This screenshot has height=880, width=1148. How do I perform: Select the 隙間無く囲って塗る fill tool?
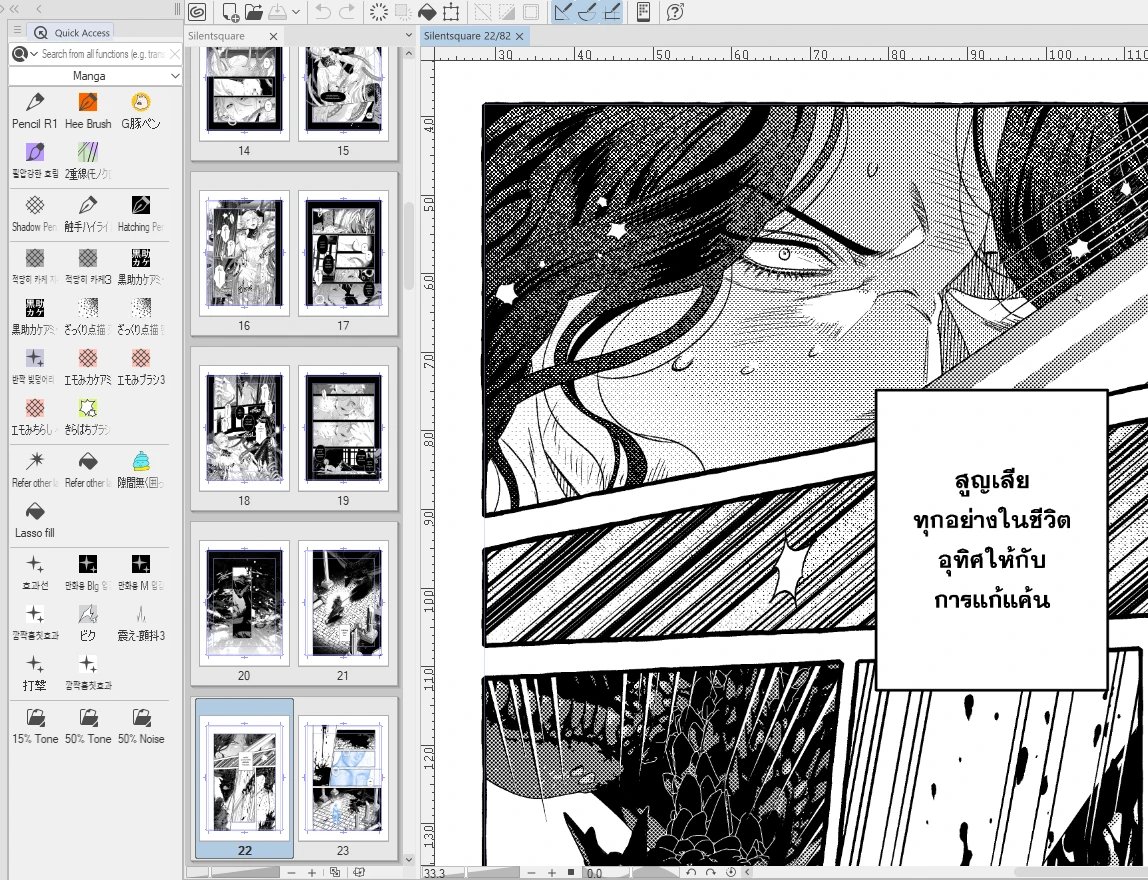pos(141,470)
